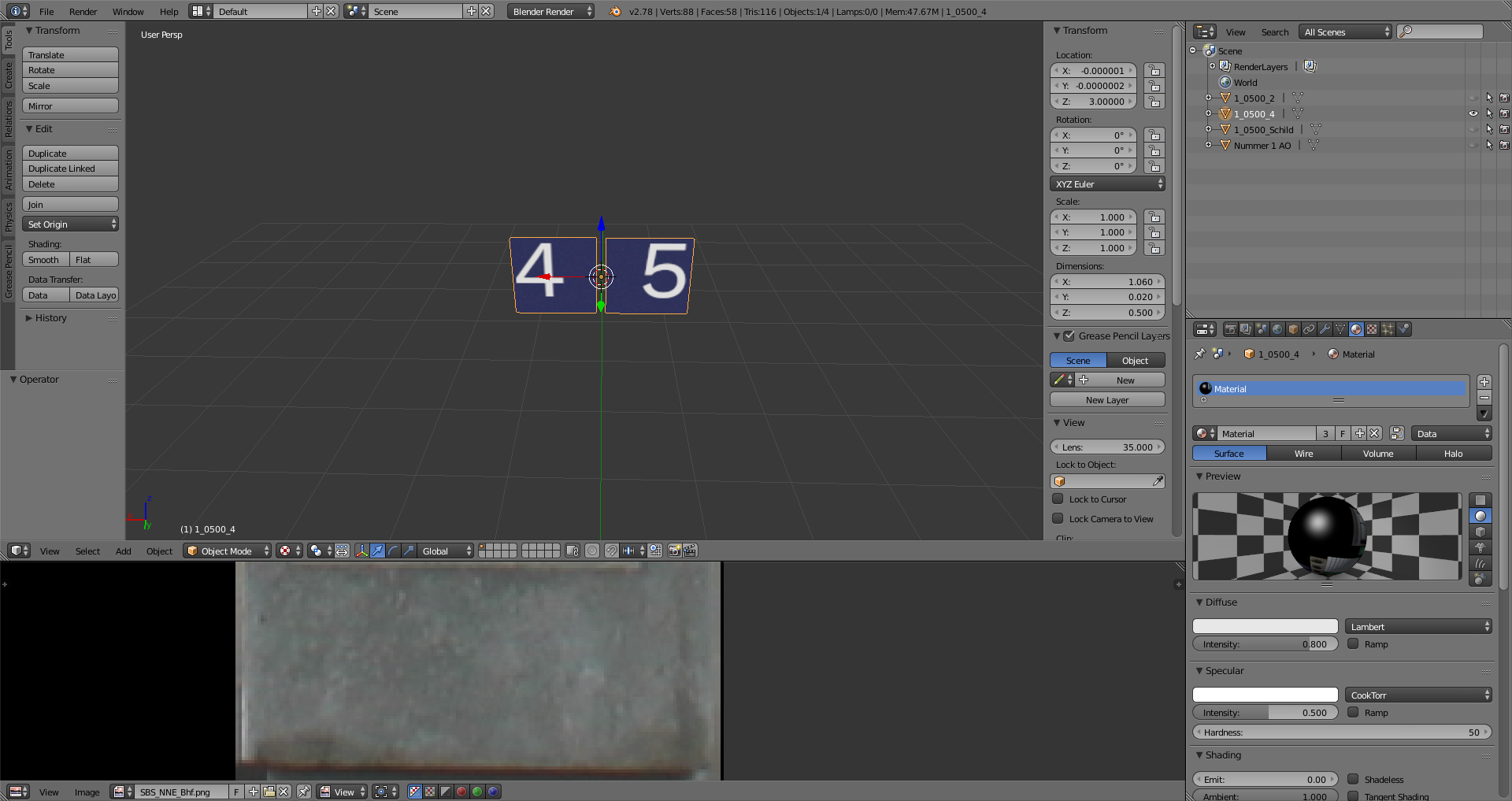1512x801 pixels.
Task: Open the Render camera properties tab
Action: click(1230, 329)
